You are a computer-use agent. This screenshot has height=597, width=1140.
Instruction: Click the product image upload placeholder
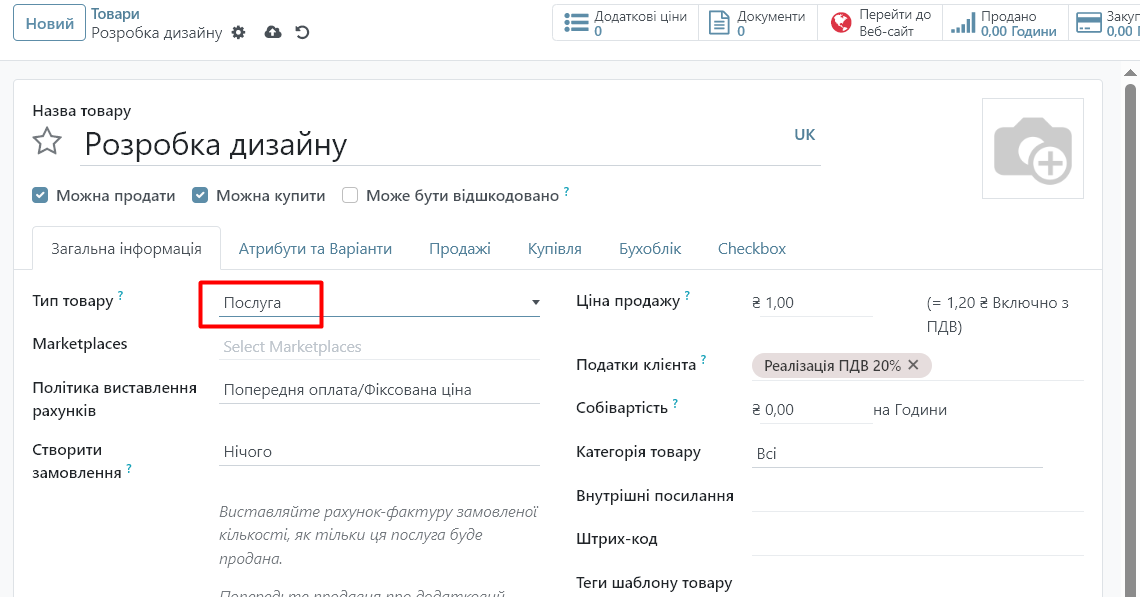pyautogui.click(x=1032, y=149)
